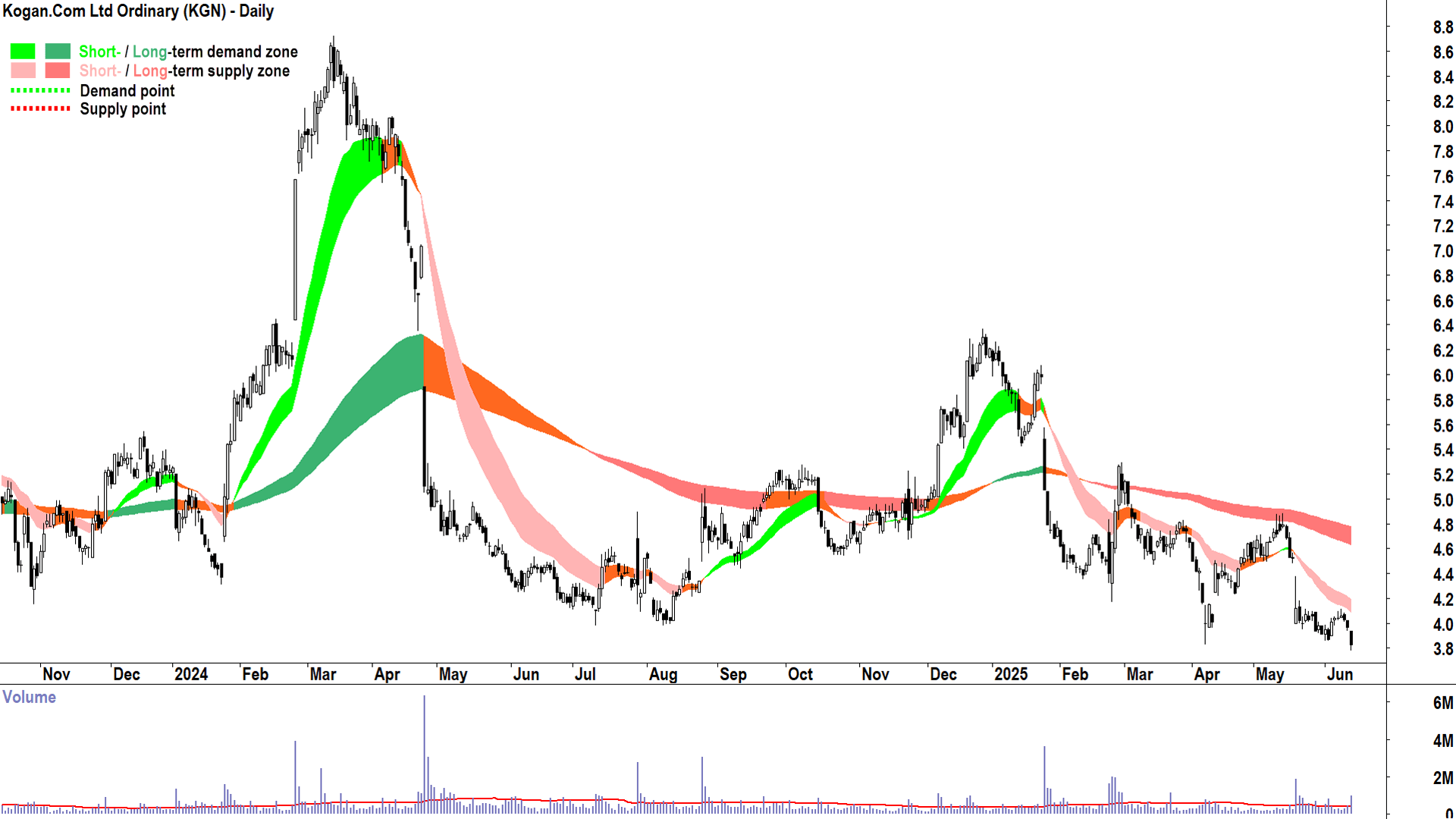The height and width of the screenshot is (819, 1456).
Task: Click the Aug label on the time axis
Action: click(x=663, y=674)
